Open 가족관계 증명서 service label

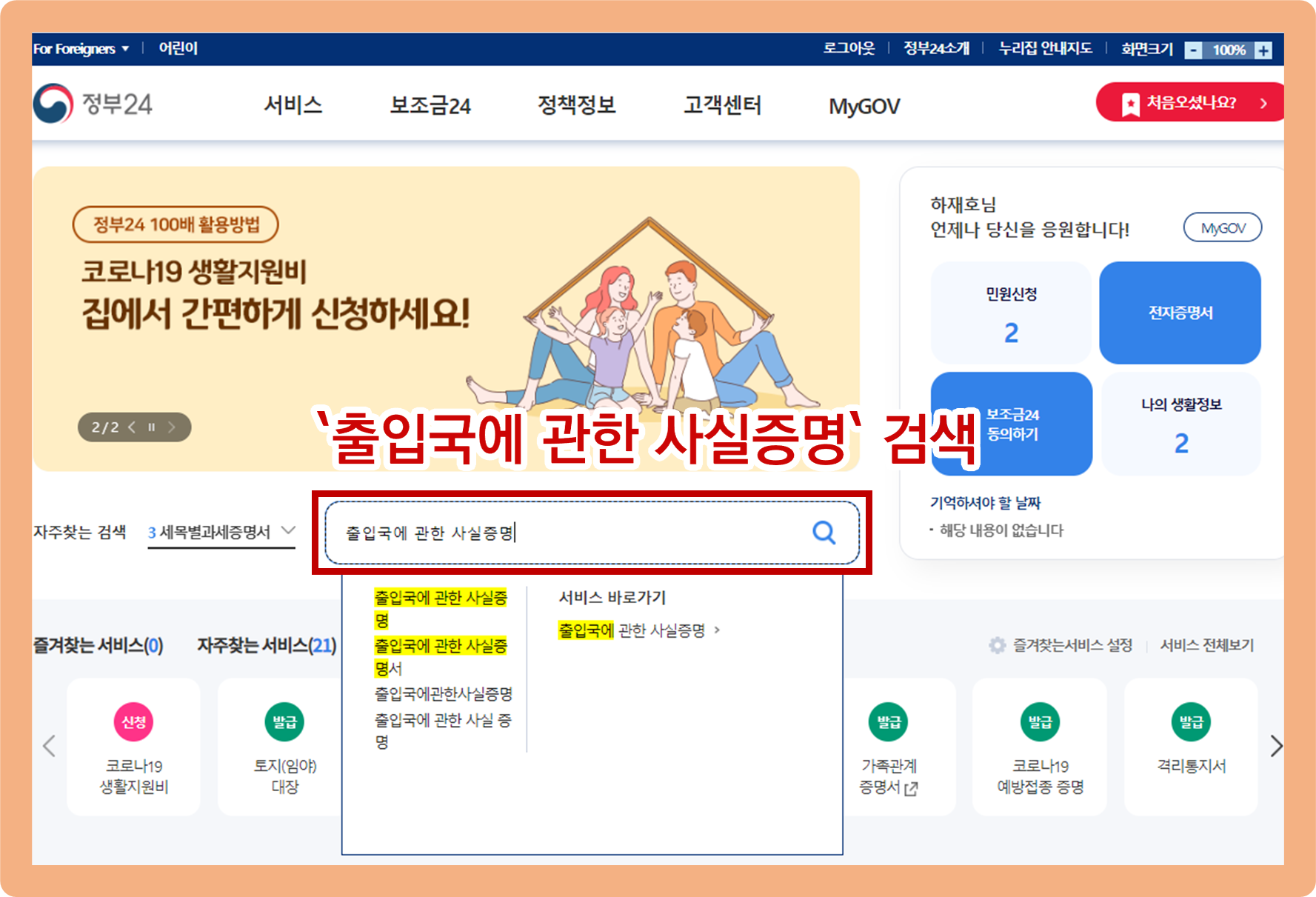[889, 776]
